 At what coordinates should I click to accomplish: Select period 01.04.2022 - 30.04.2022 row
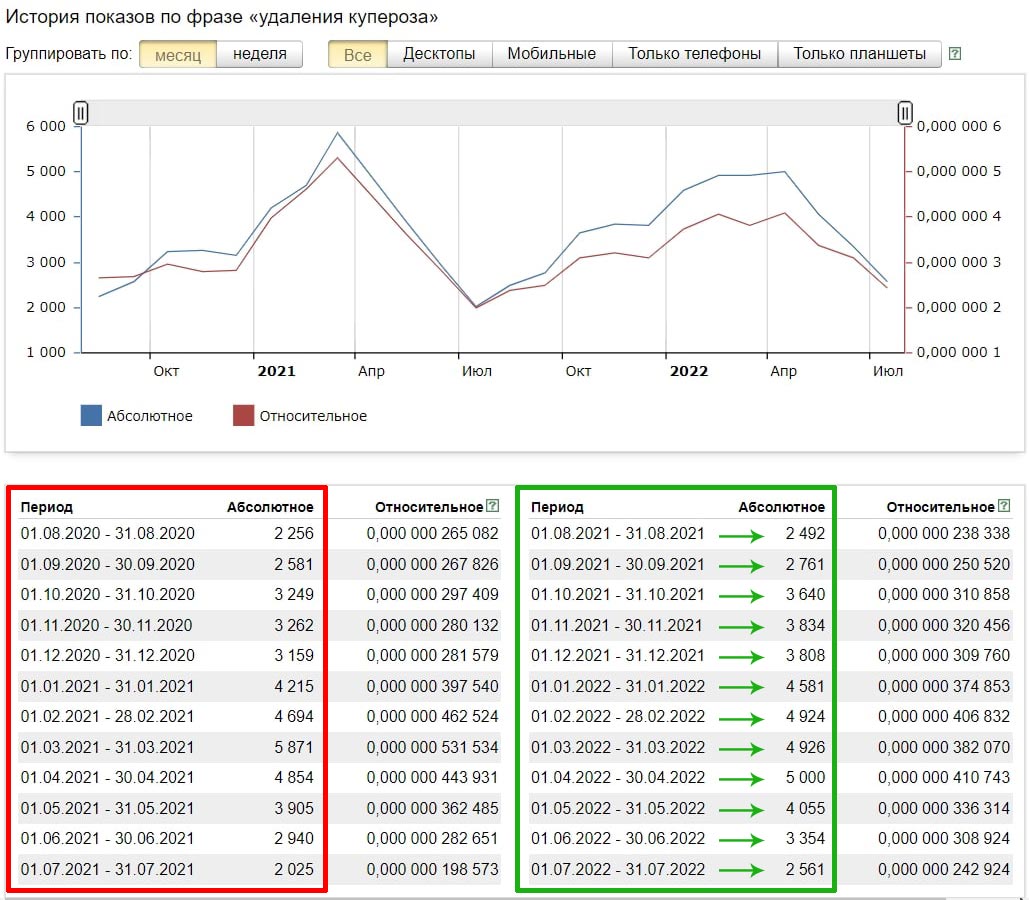770,777
